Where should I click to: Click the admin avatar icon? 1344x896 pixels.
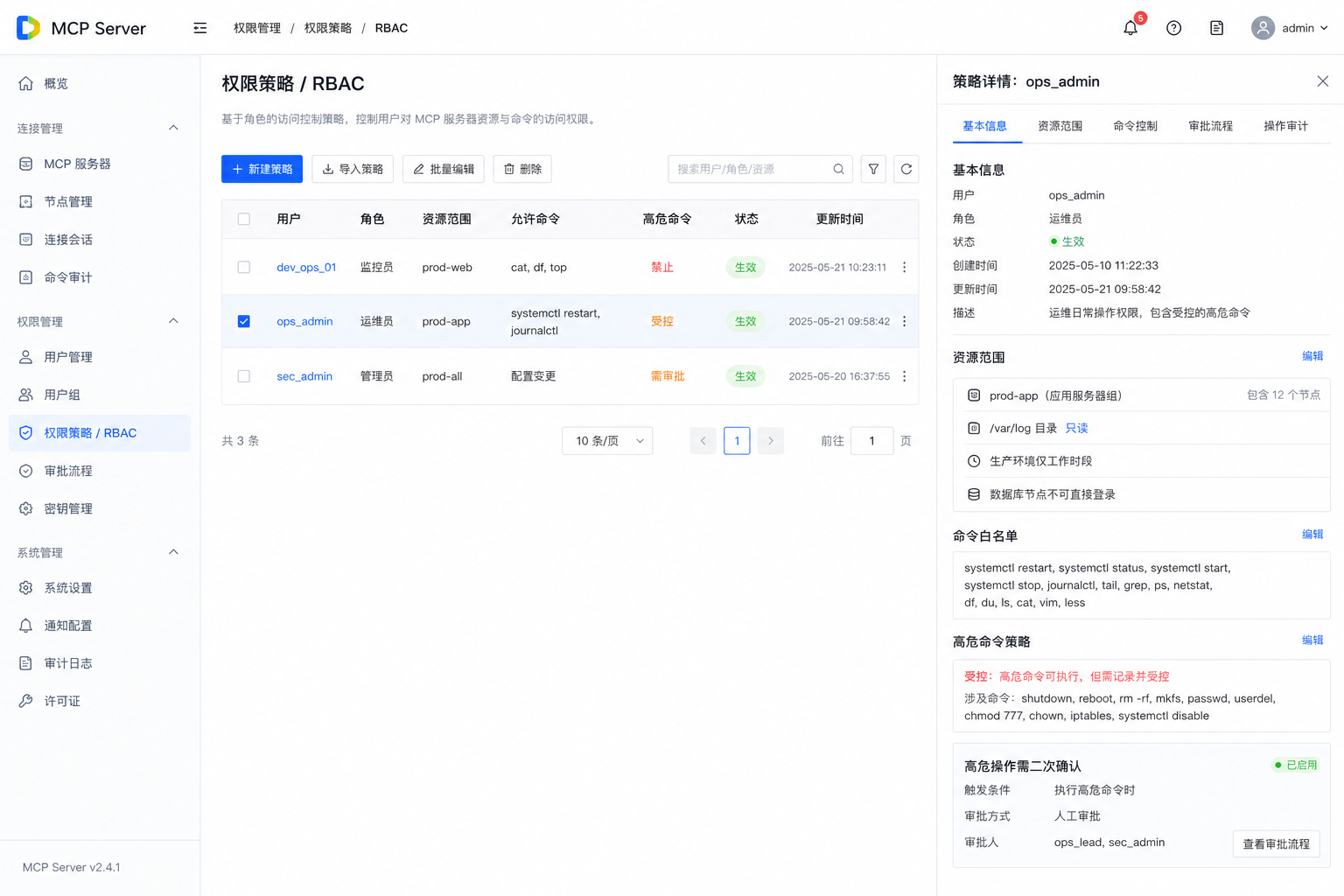[x=1263, y=28]
